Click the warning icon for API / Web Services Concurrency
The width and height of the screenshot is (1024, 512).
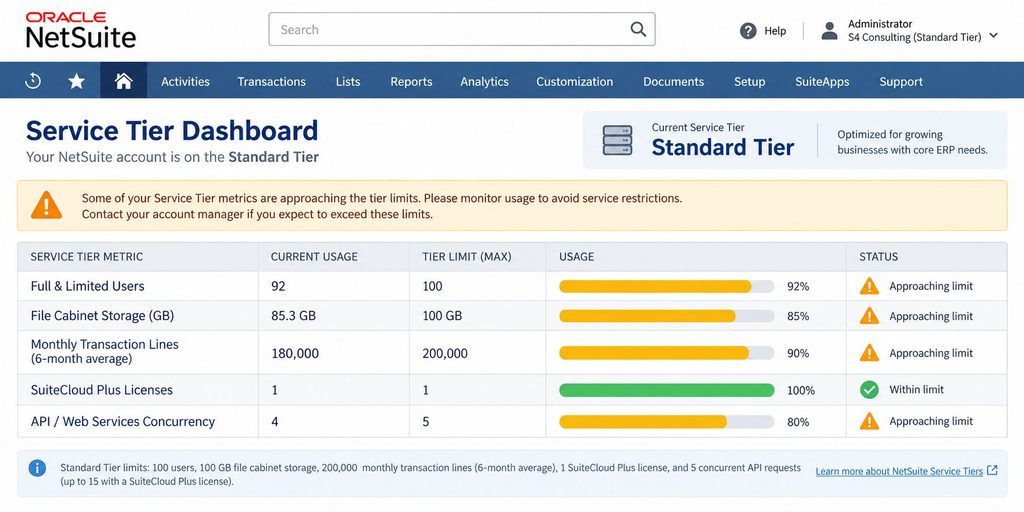[869, 421]
